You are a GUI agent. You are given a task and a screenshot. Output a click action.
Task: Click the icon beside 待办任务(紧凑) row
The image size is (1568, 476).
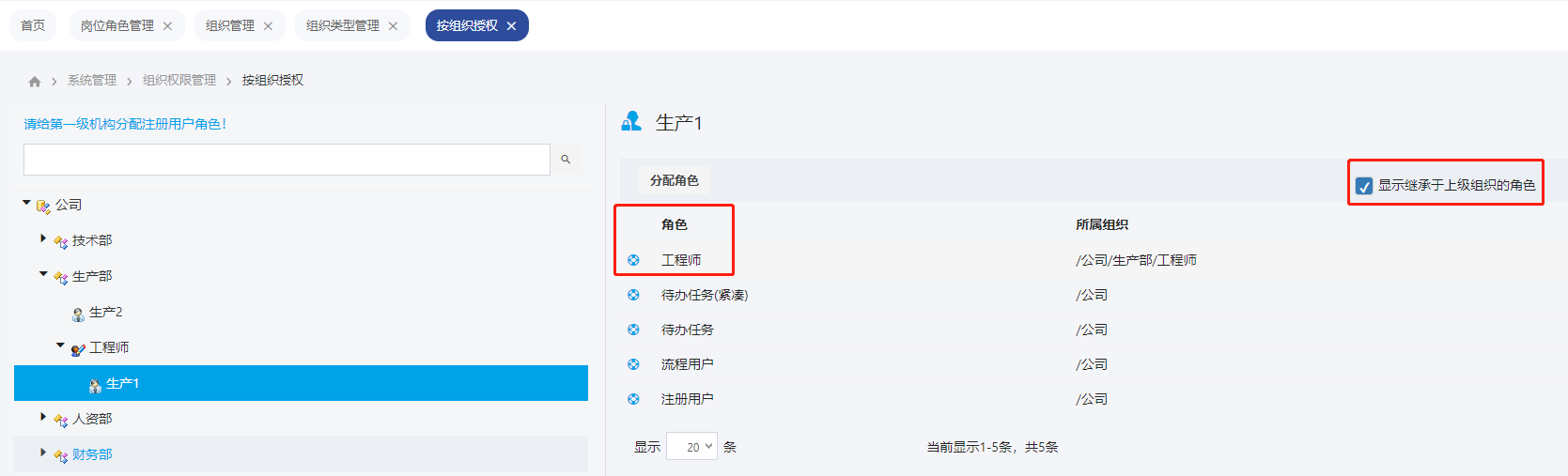[x=633, y=295]
